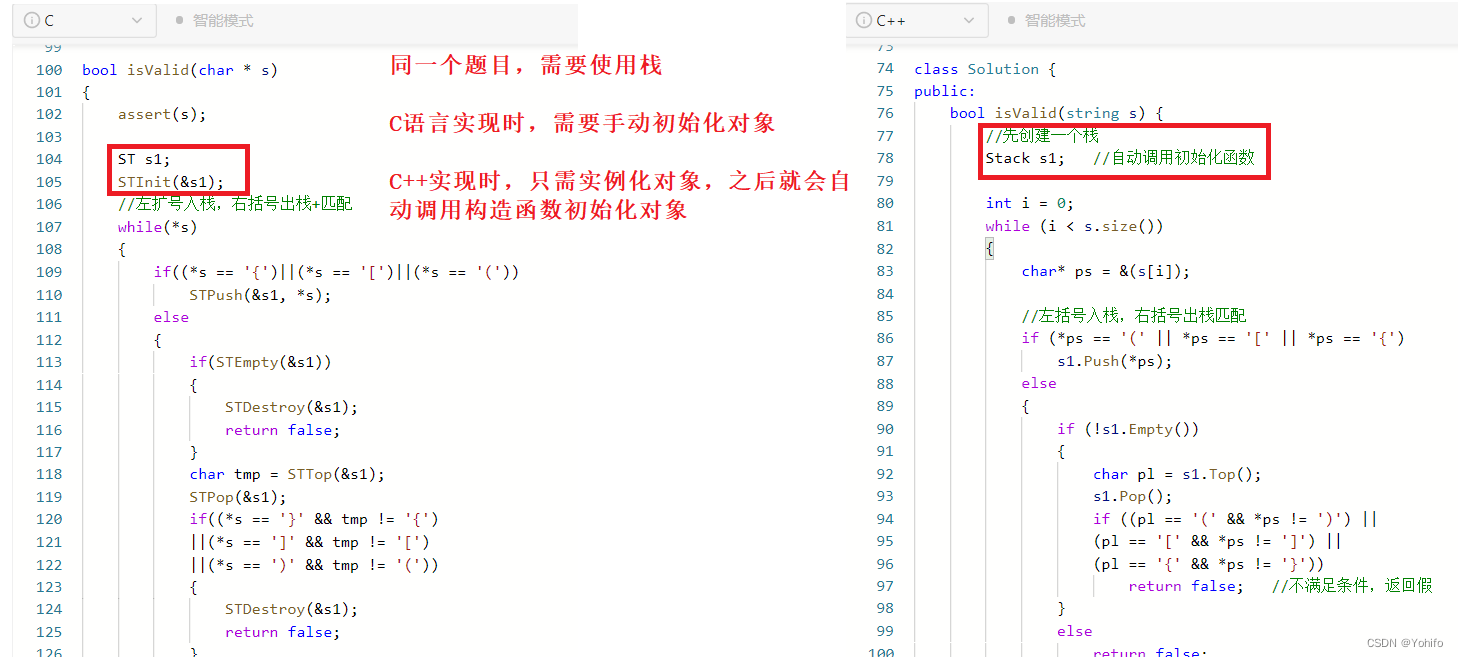
Task: Click the 'ST s1;' declaration line
Action: coord(144,159)
